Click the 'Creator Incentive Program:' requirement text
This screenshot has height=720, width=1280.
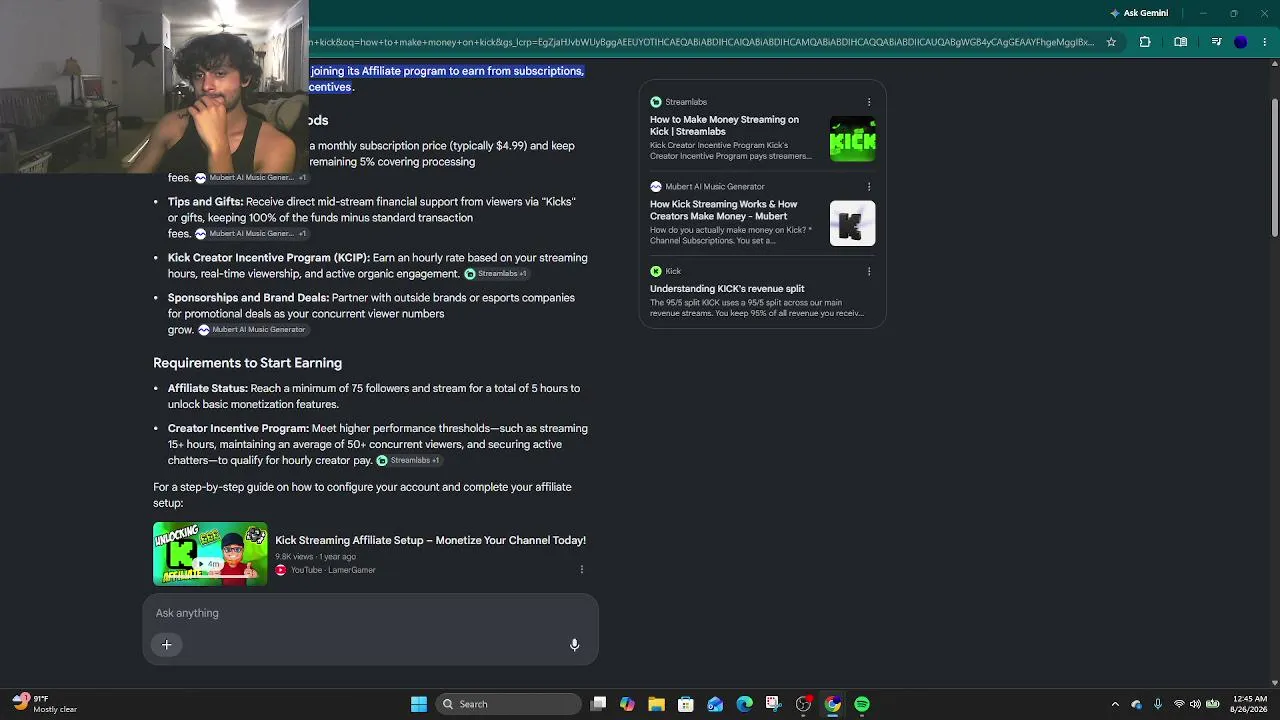pyautogui.click(x=238, y=428)
